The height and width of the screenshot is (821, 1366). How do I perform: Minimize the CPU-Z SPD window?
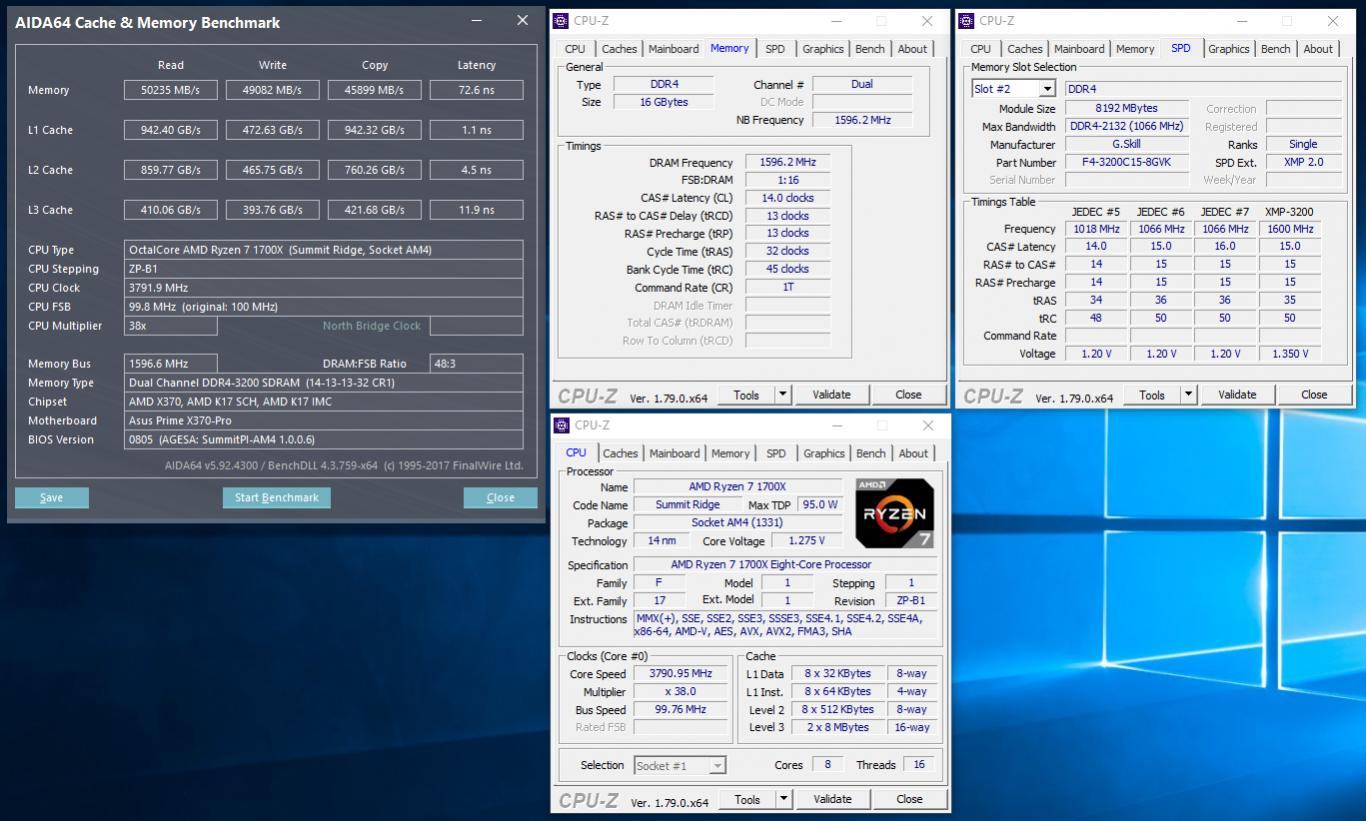pos(1241,21)
